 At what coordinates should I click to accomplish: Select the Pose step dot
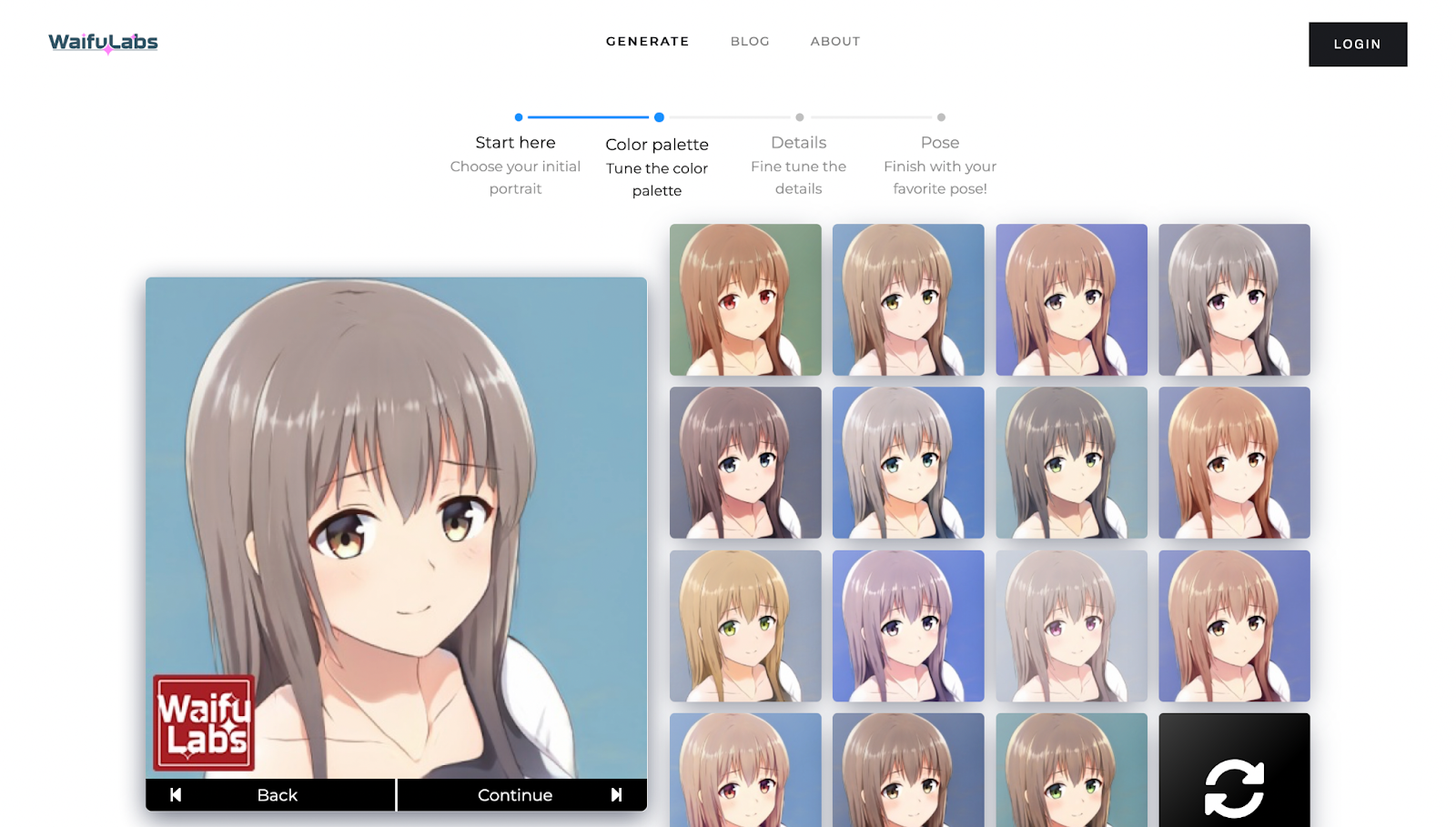tap(941, 117)
